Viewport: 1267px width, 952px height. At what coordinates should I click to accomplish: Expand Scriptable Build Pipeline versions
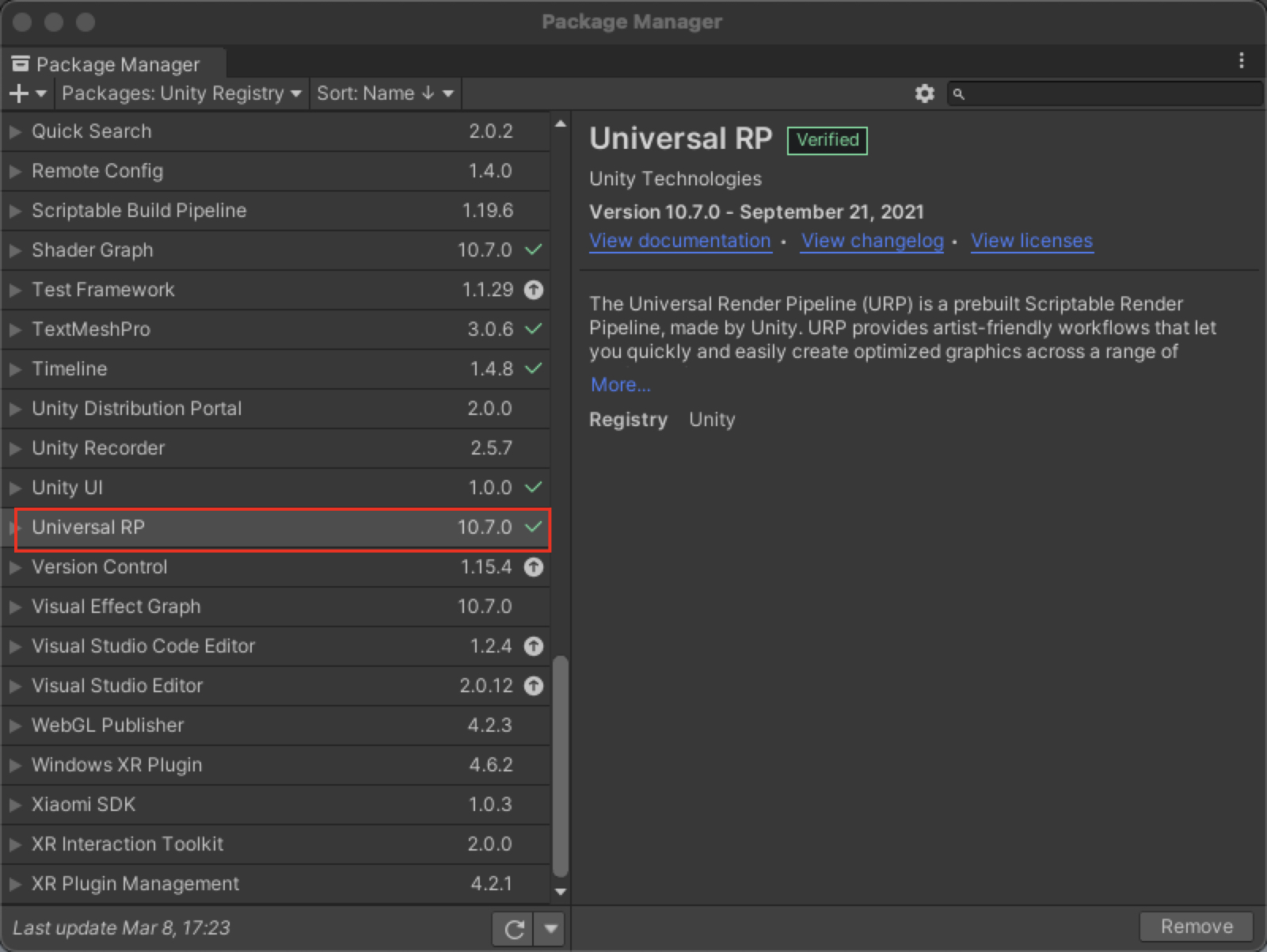pyautogui.click(x=15, y=211)
